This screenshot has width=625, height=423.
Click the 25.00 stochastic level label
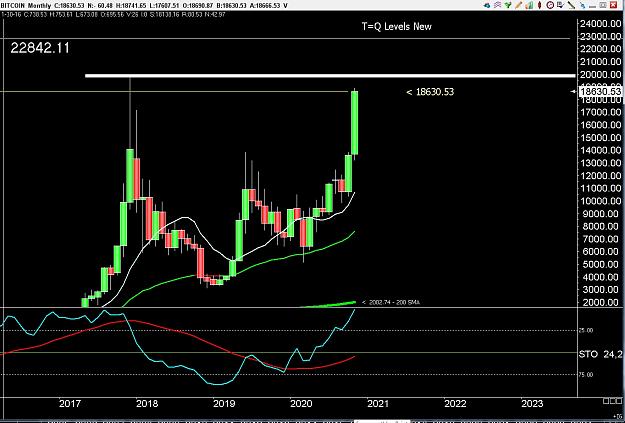click(585, 331)
